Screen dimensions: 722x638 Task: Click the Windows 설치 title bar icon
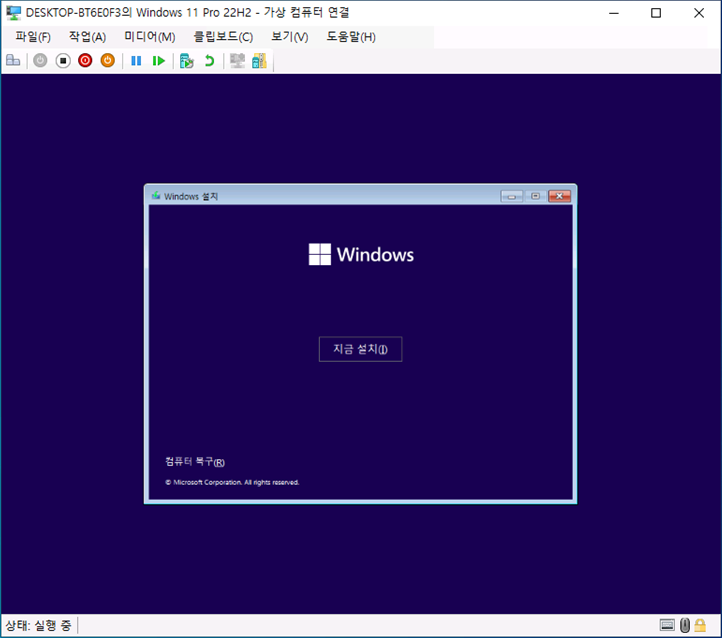point(156,196)
